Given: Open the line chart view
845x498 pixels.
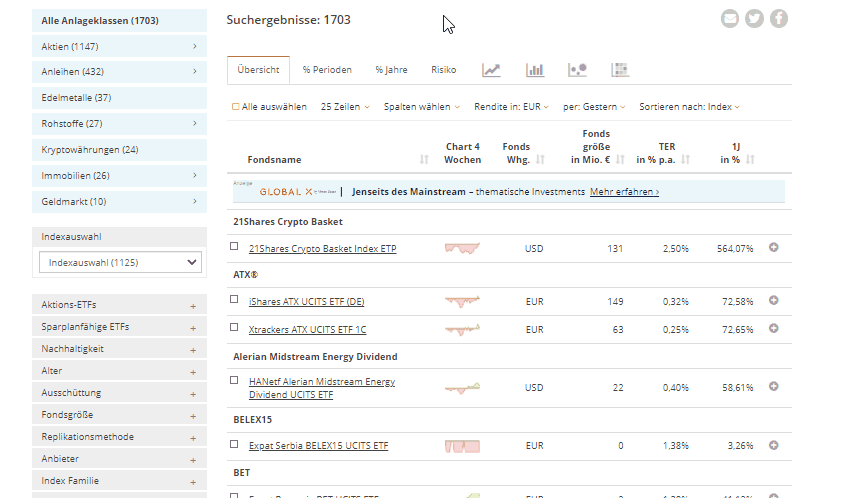Looking at the screenshot, I should (x=491, y=70).
